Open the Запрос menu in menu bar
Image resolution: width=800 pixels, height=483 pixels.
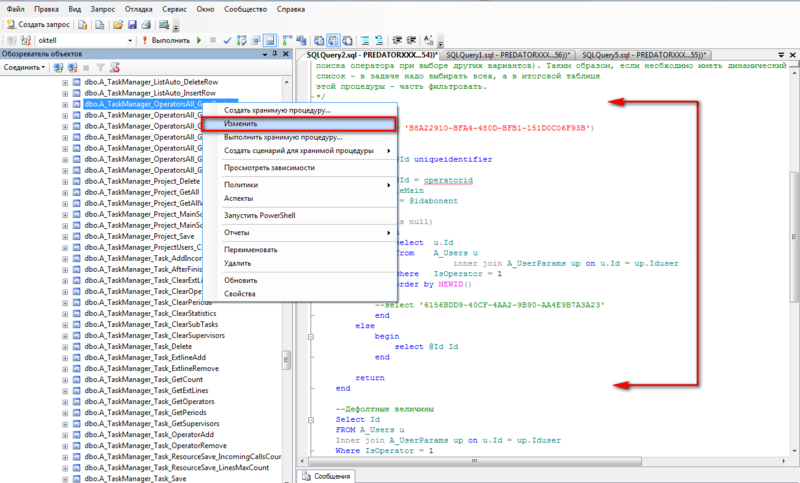102,7
